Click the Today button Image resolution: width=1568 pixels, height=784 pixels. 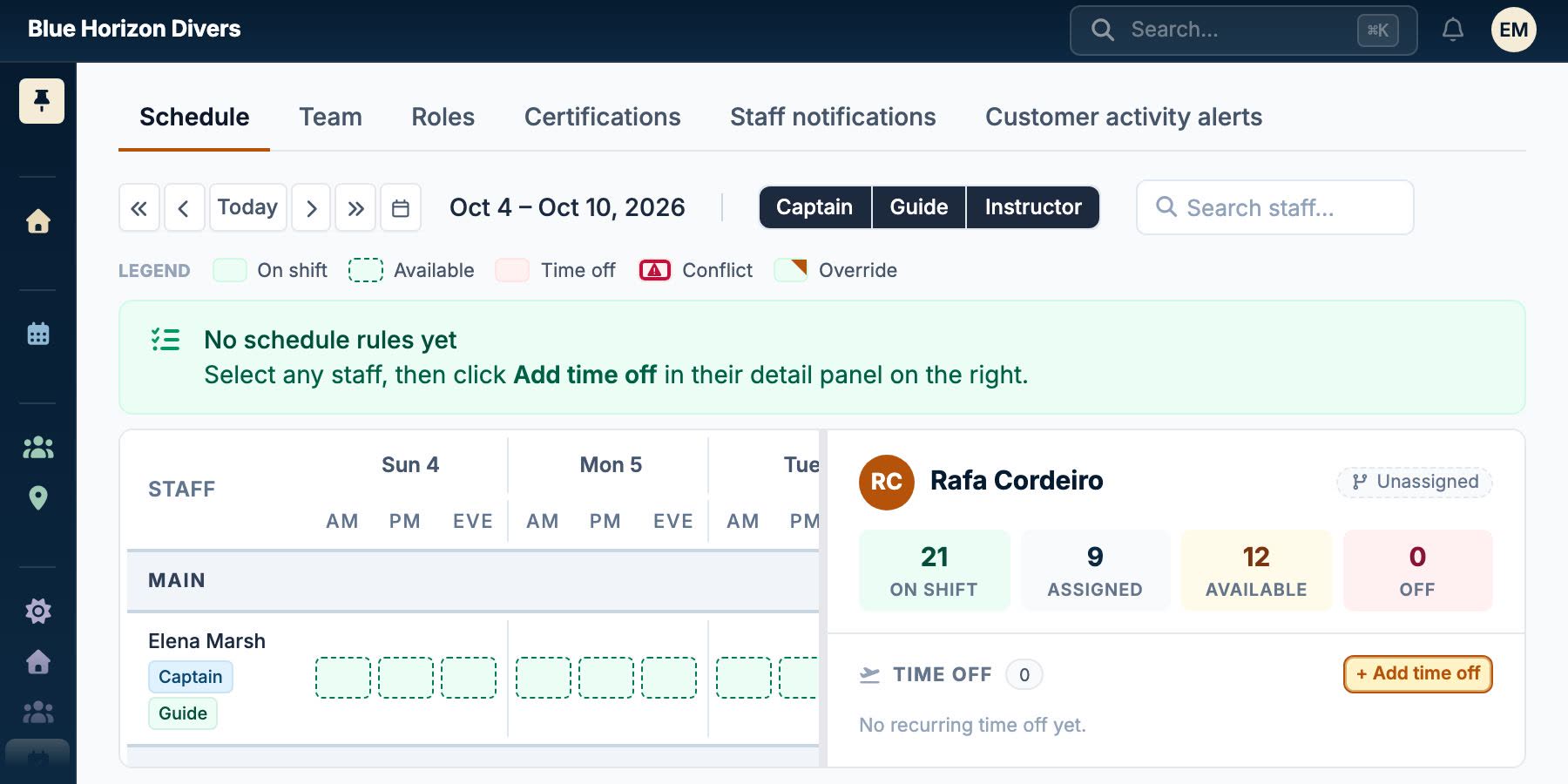coord(247,207)
